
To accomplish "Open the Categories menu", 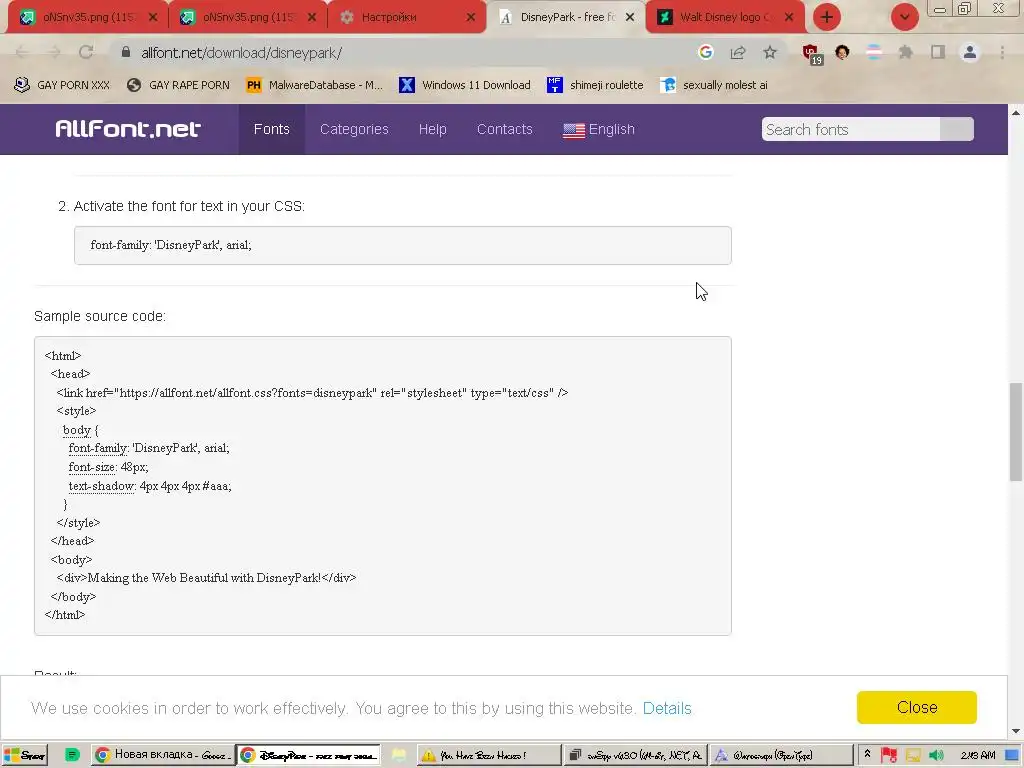I will (354, 129).
